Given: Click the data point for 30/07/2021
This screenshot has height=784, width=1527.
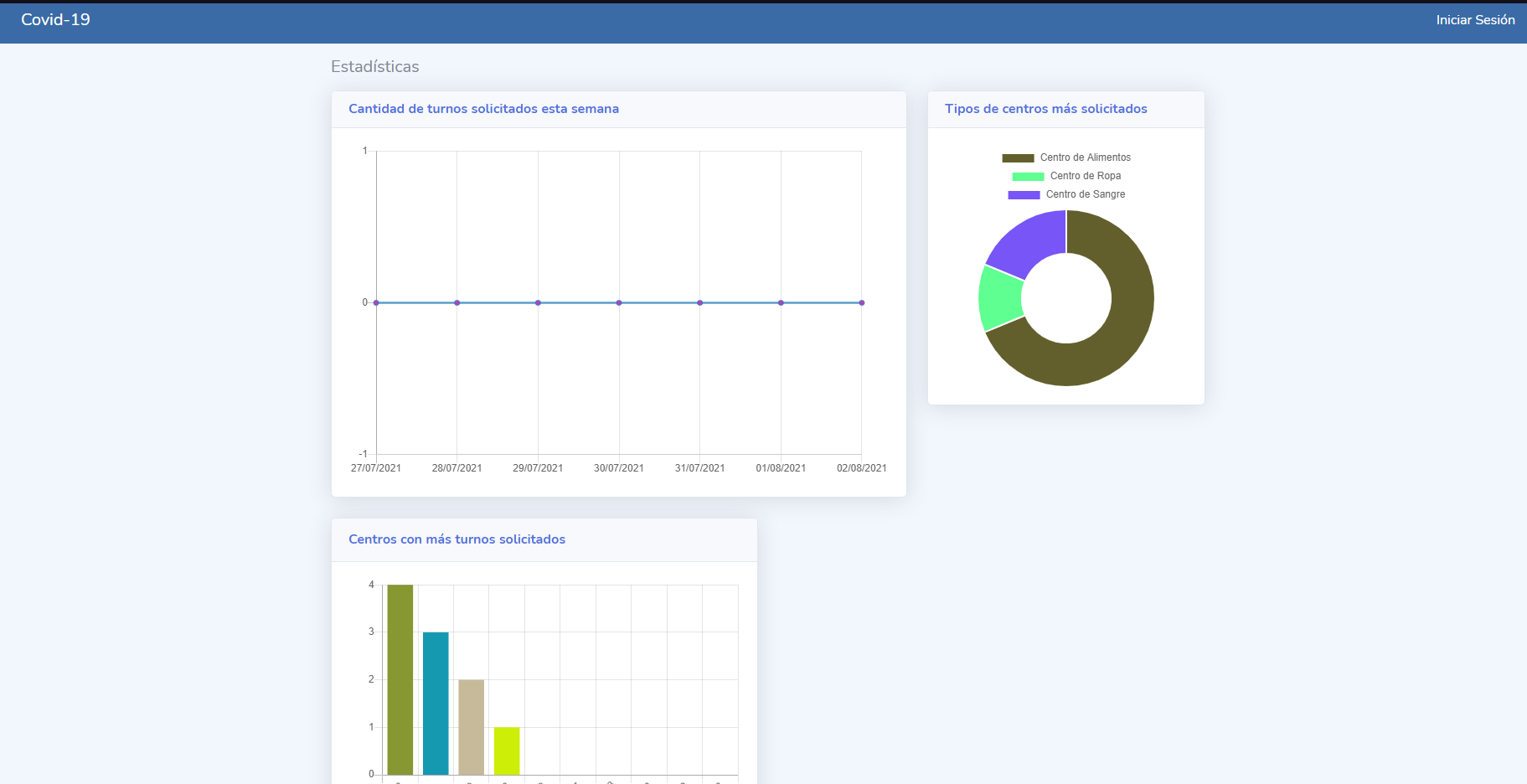Looking at the screenshot, I should coord(619,302).
